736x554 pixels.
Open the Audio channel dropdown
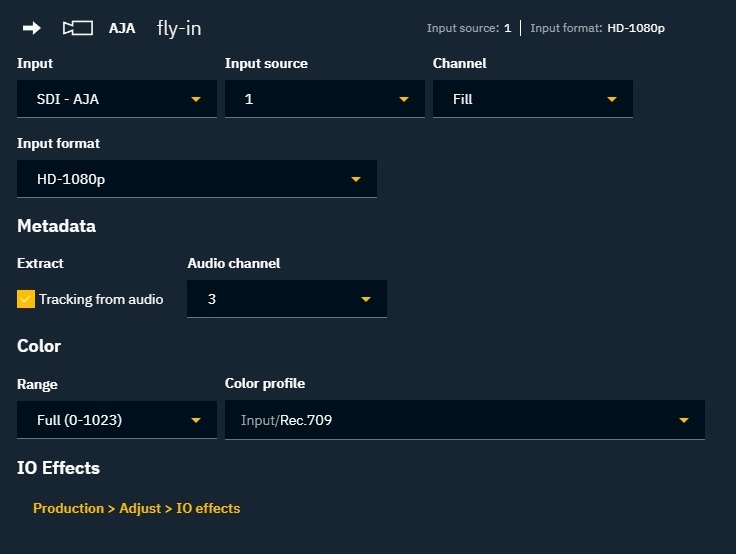[286, 299]
